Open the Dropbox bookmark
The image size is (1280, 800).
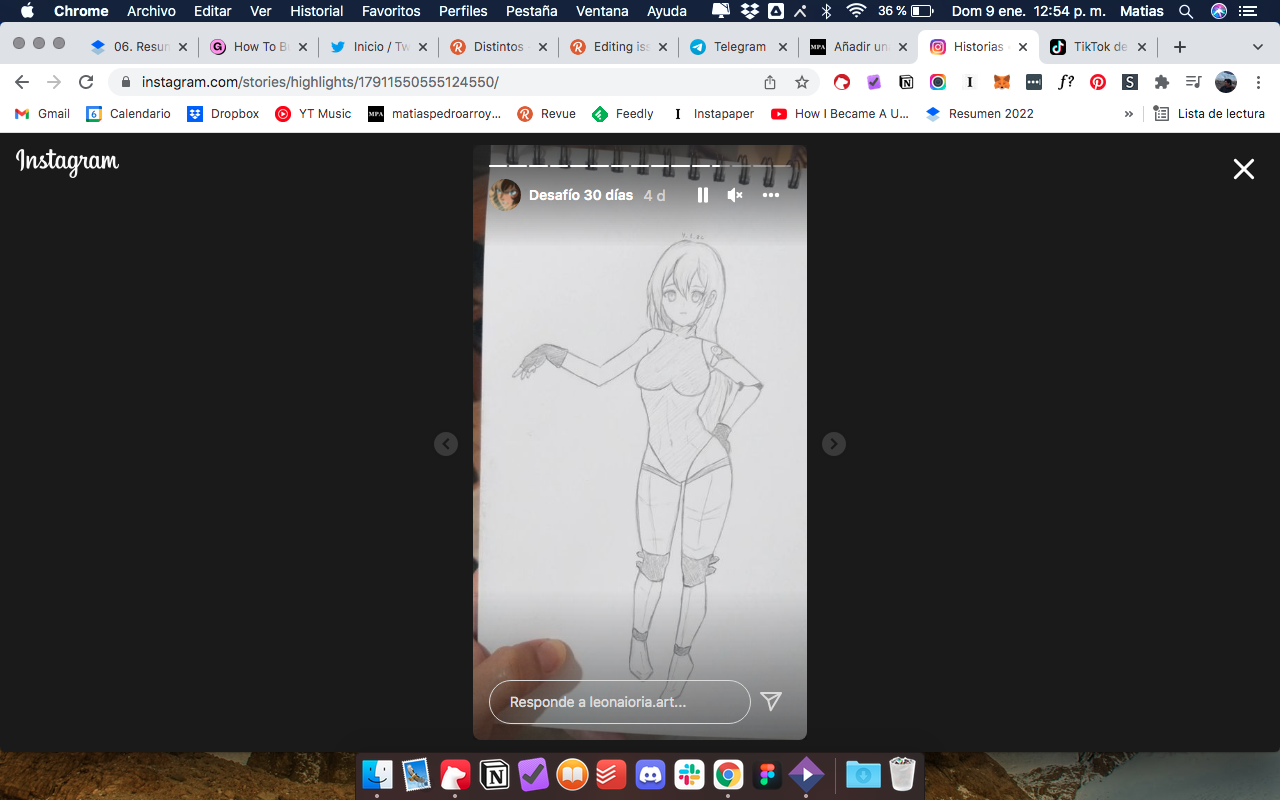pos(223,114)
